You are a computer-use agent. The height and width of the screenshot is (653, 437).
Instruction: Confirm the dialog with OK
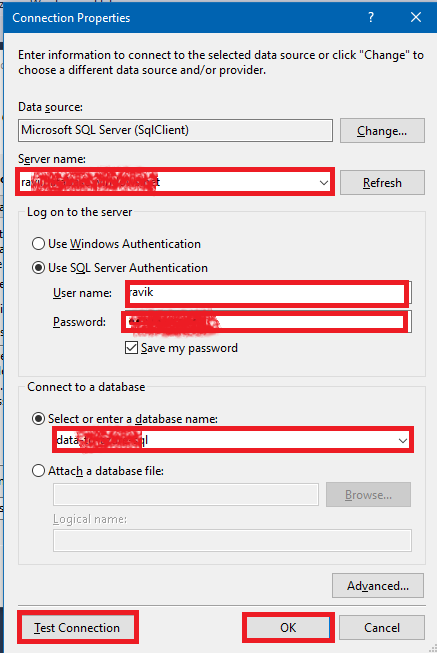point(288,628)
